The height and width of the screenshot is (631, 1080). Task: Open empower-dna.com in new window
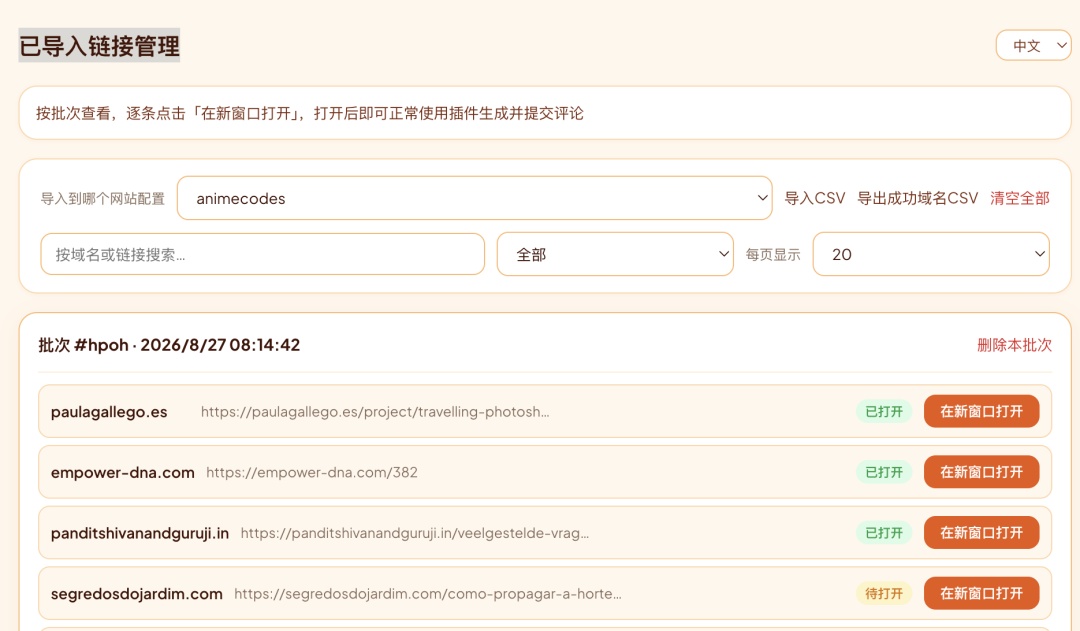(x=982, y=472)
